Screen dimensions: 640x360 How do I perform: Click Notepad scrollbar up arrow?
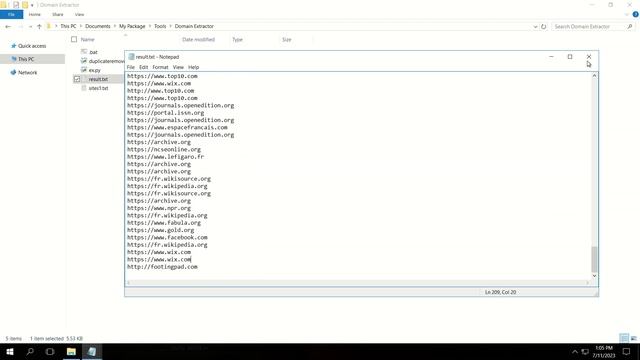(x=594, y=76)
